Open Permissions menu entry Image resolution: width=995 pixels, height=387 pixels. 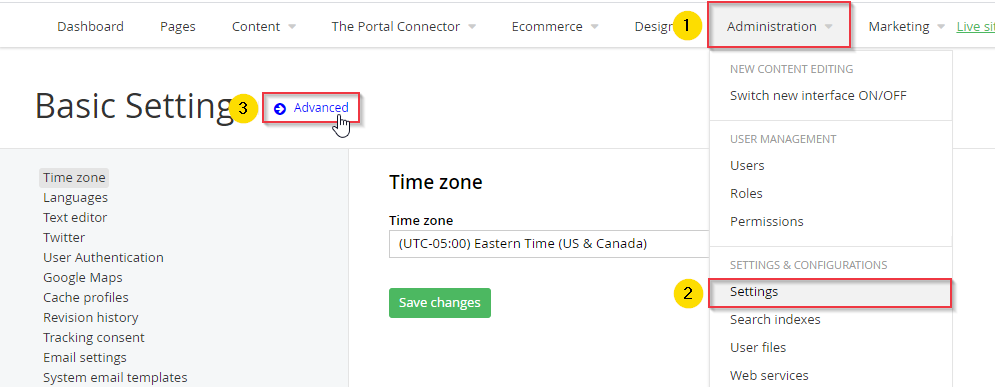point(767,221)
